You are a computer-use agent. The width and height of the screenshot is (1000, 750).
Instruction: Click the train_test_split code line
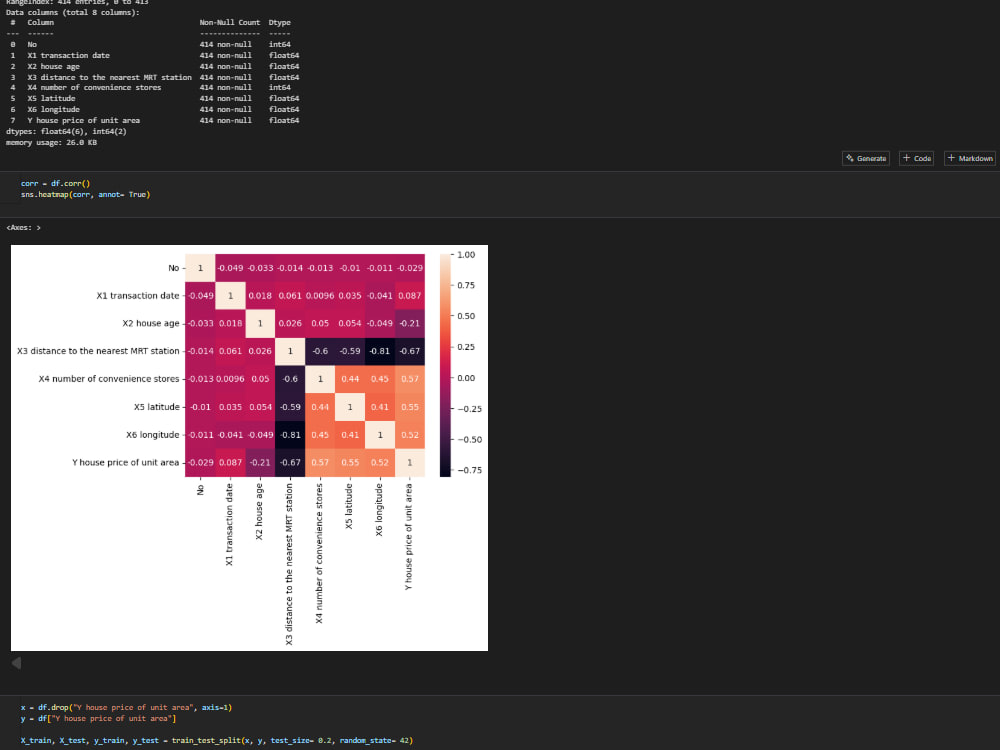coord(217,740)
